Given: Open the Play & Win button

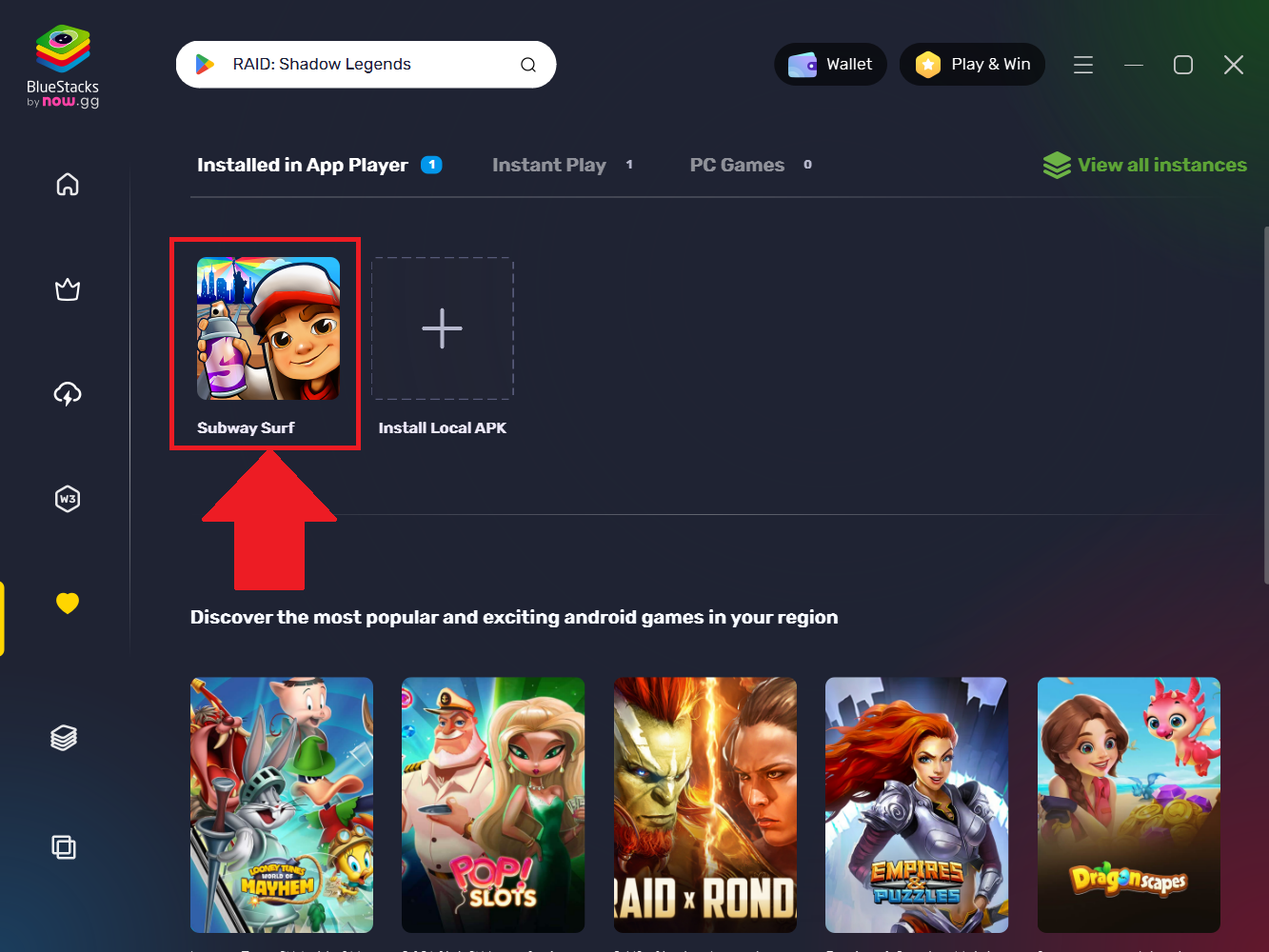Looking at the screenshot, I should click(x=972, y=64).
